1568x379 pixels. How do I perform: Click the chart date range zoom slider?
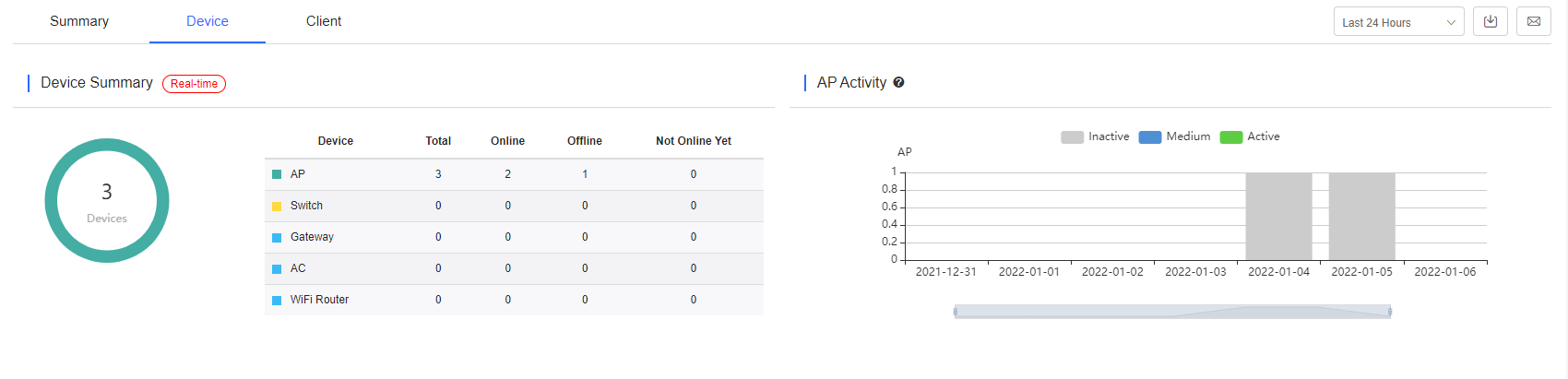pyautogui.click(x=1172, y=312)
